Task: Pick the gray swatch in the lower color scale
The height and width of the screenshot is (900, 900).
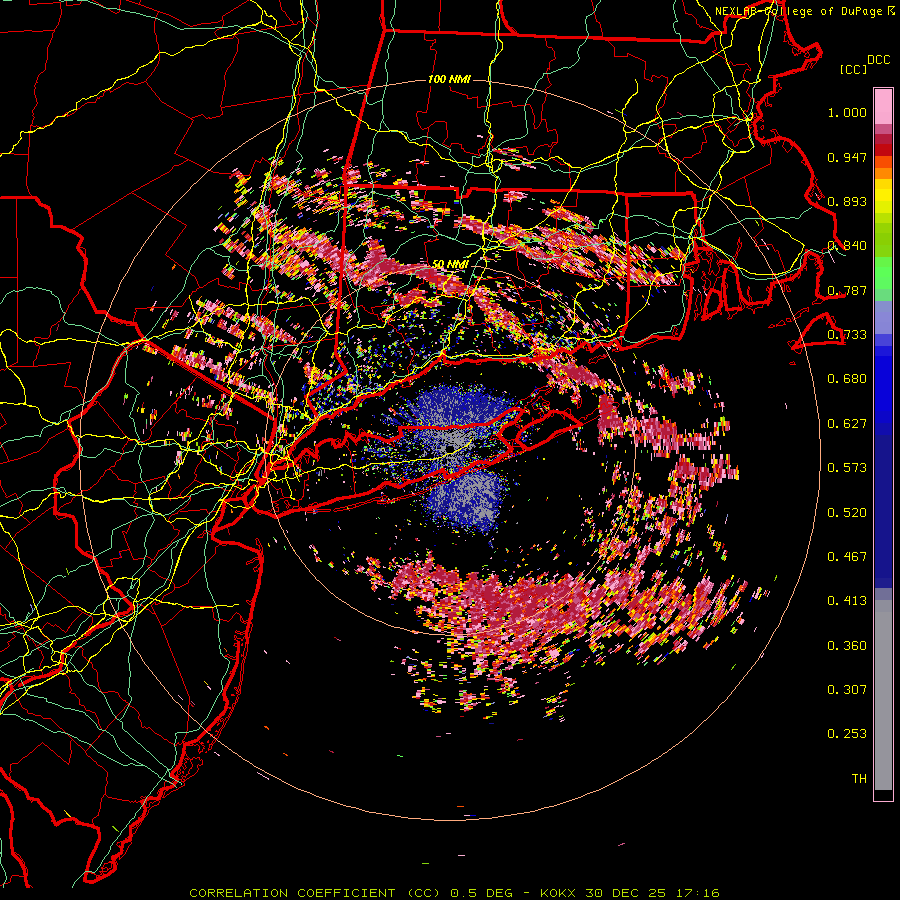Action: pos(883,697)
